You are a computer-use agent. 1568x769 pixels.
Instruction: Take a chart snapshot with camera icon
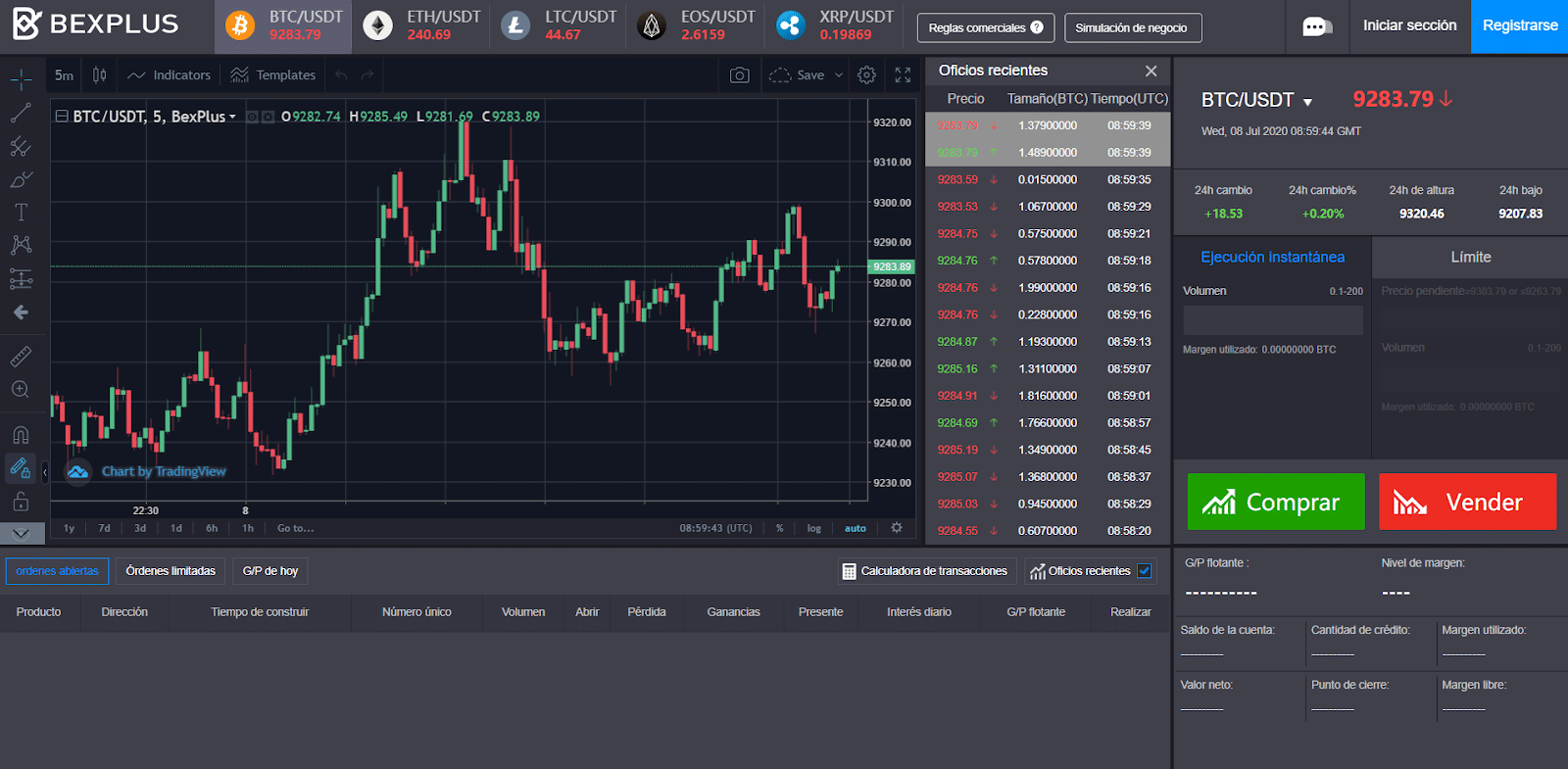pyautogui.click(x=740, y=75)
